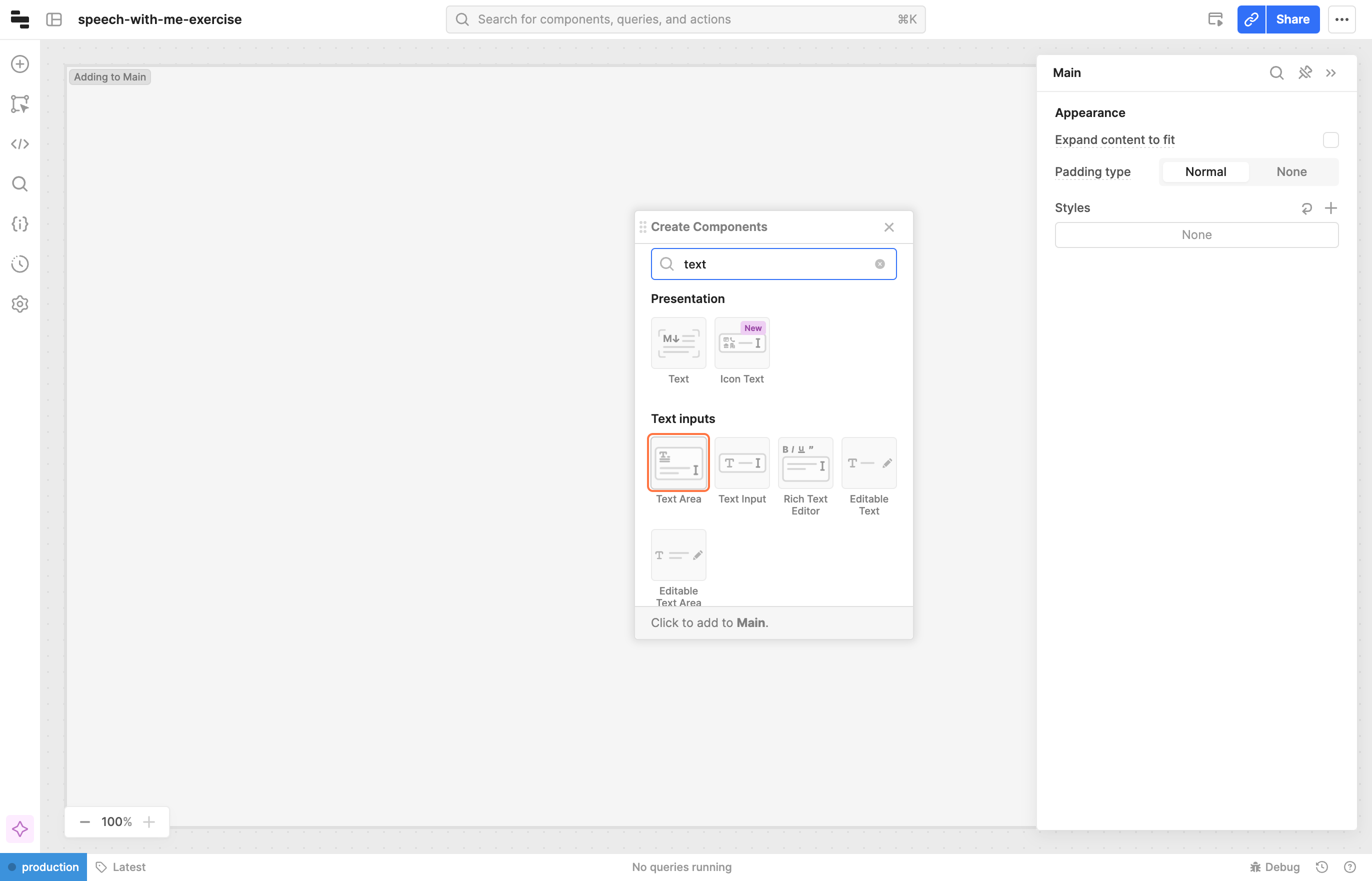The image size is (1372, 881).
Task: Set Padding type to Normal
Action: tap(1205, 171)
